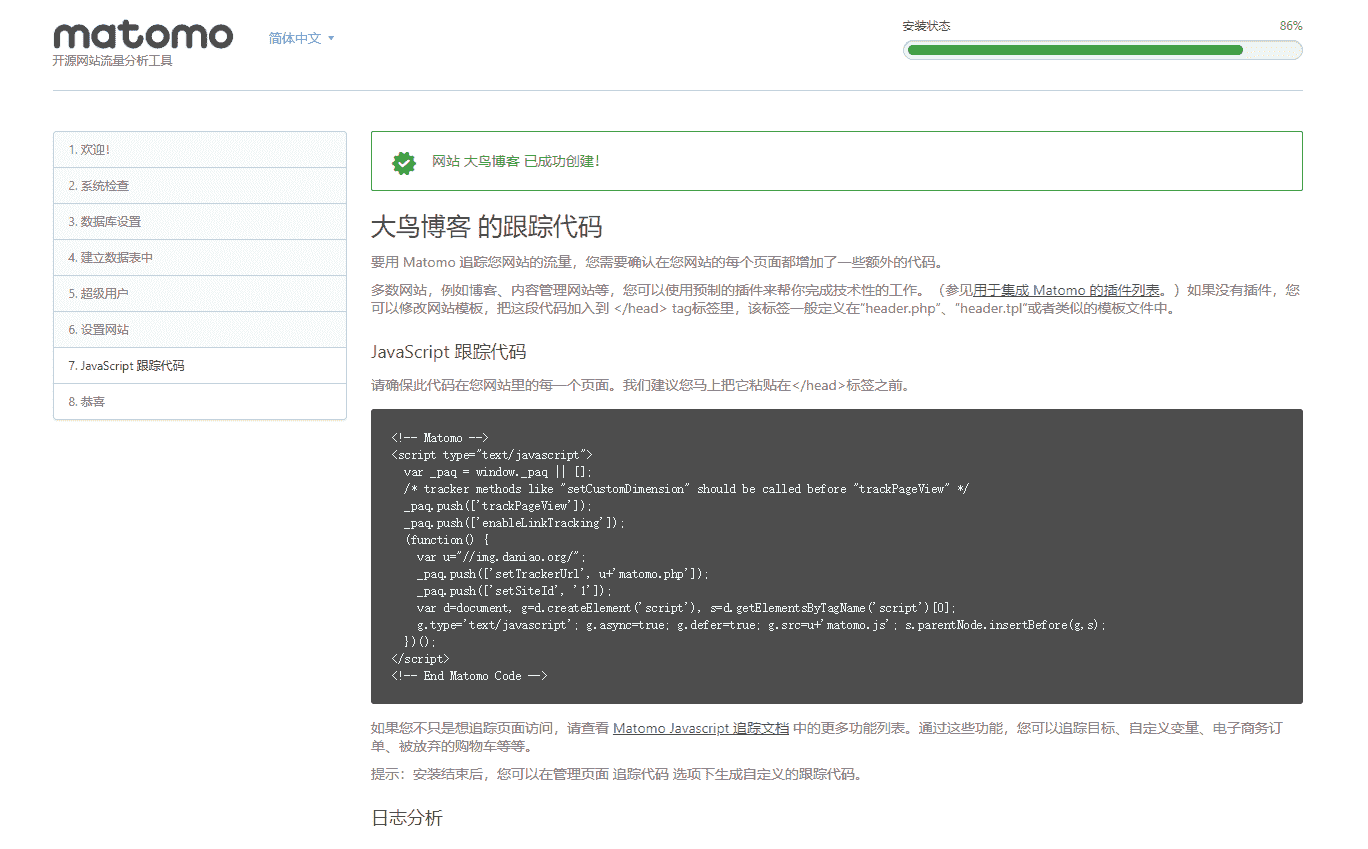
Task: Open the Matomo Javascript 追踪文档 link
Action: (701, 728)
